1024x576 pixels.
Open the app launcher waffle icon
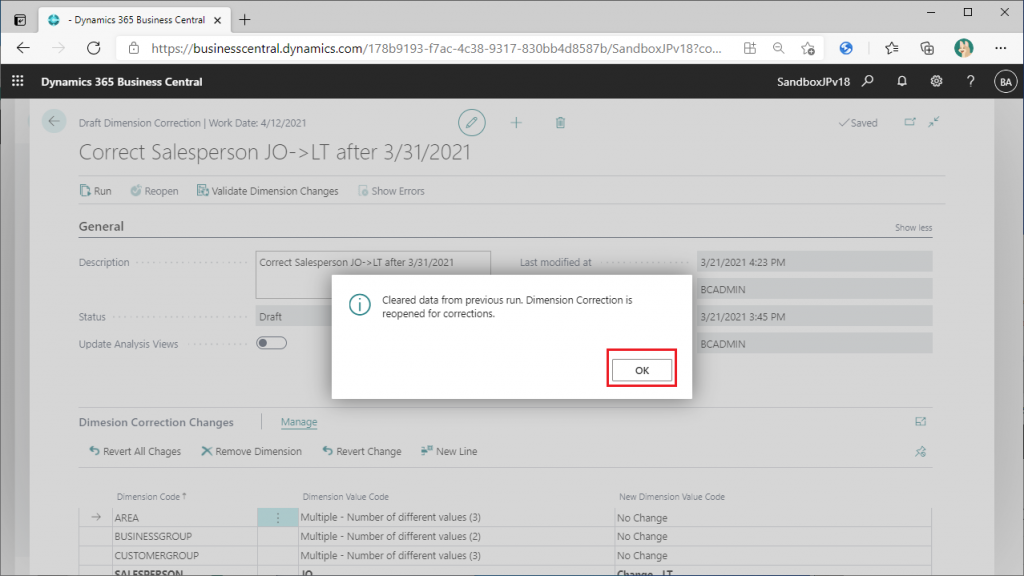coord(18,81)
